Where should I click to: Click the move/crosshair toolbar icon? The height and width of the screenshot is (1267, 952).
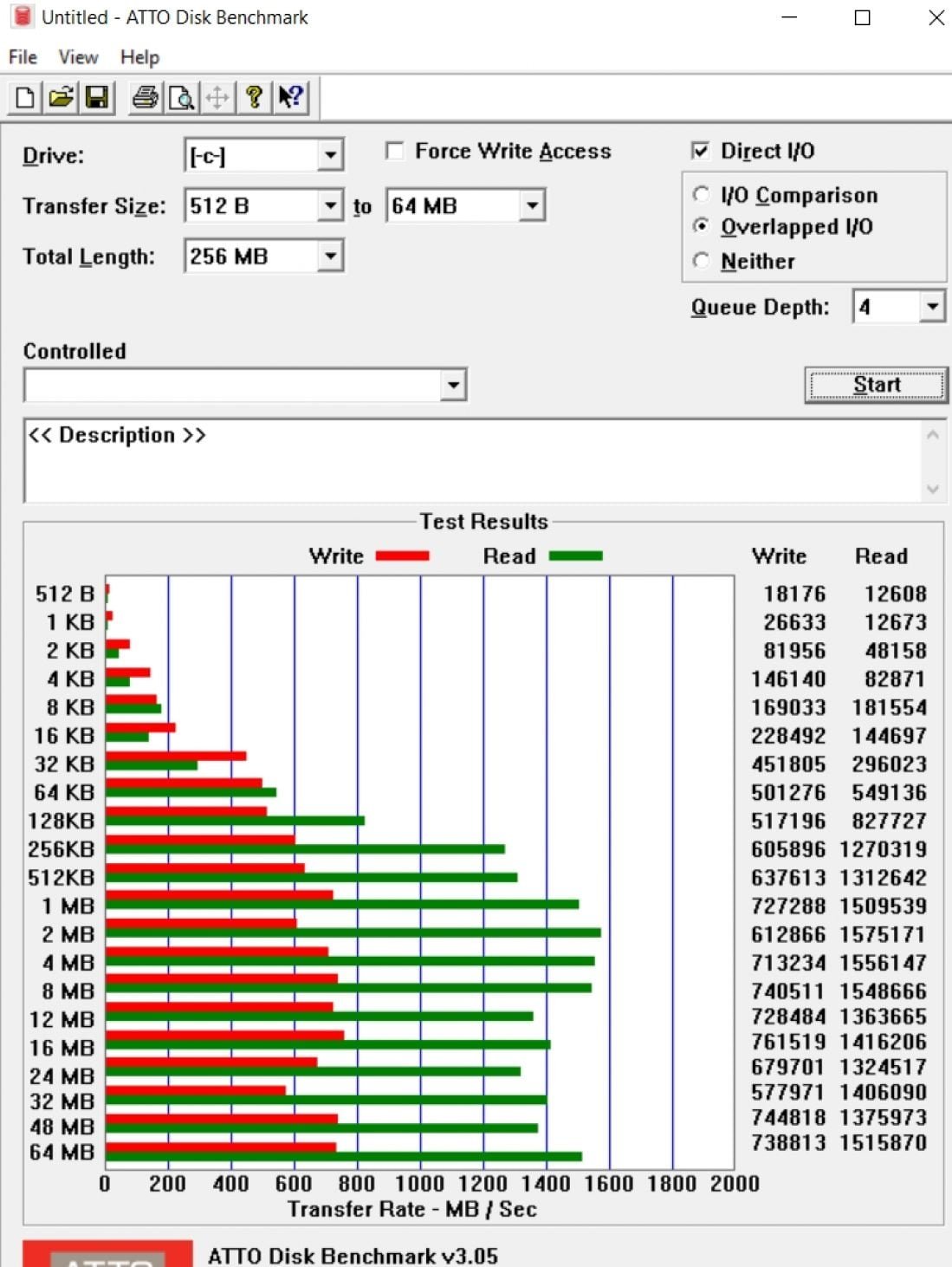[217, 97]
